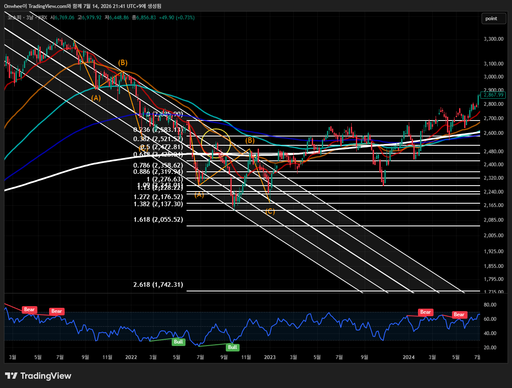Screen dimensions: 512x388
Task: Click the rightmost Bear divergence label
Action: [459, 314]
